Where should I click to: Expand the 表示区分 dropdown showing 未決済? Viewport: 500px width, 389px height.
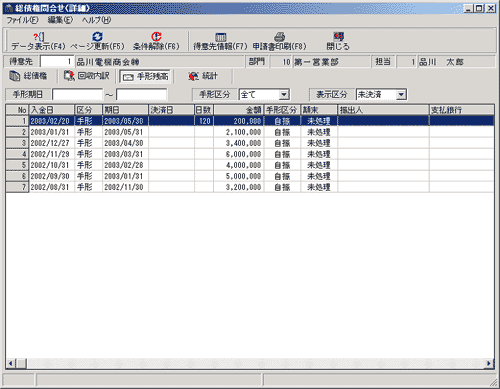coord(401,95)
